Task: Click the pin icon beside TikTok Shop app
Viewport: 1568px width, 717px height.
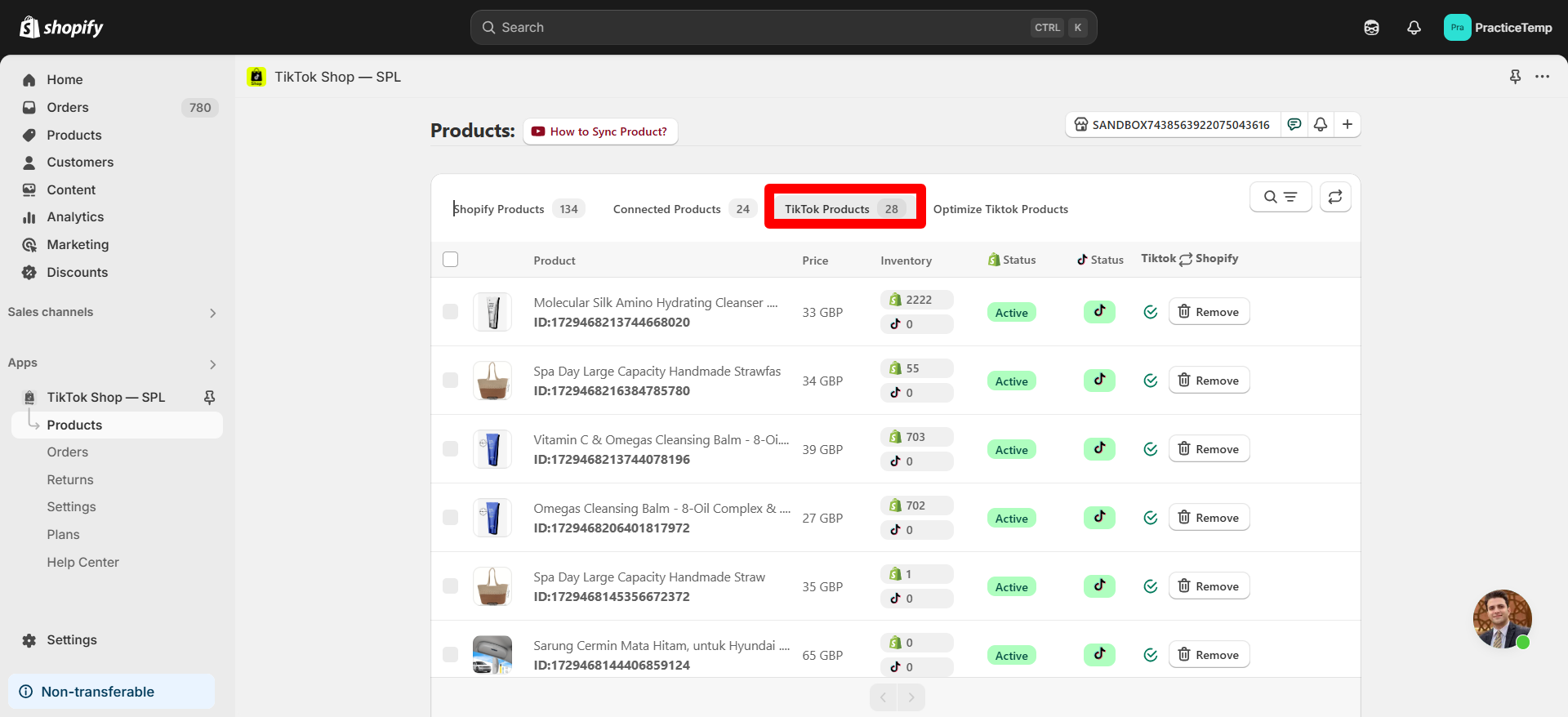Action: (x=209, y=397)
